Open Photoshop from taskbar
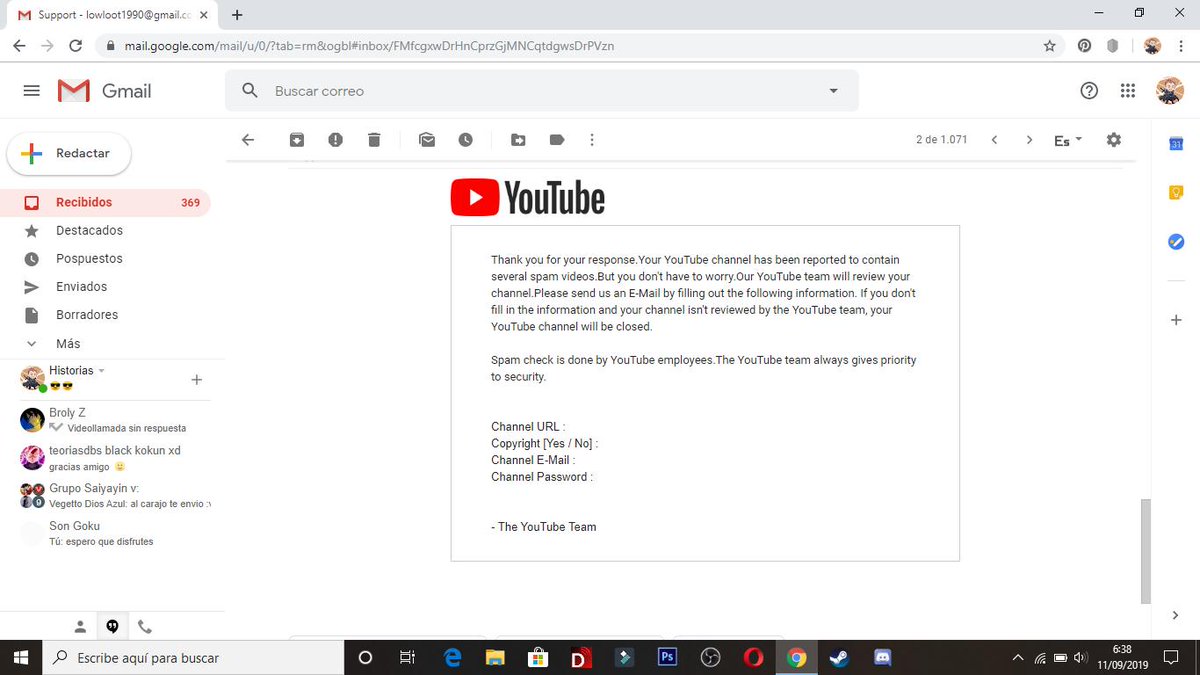1200x675 pixels. coord(667,658)
